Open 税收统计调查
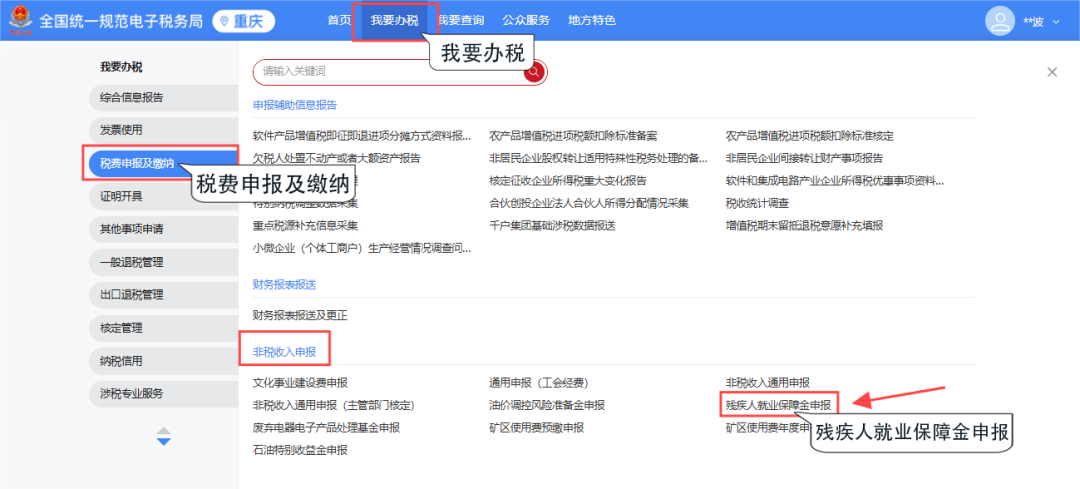 click(757, 203)
